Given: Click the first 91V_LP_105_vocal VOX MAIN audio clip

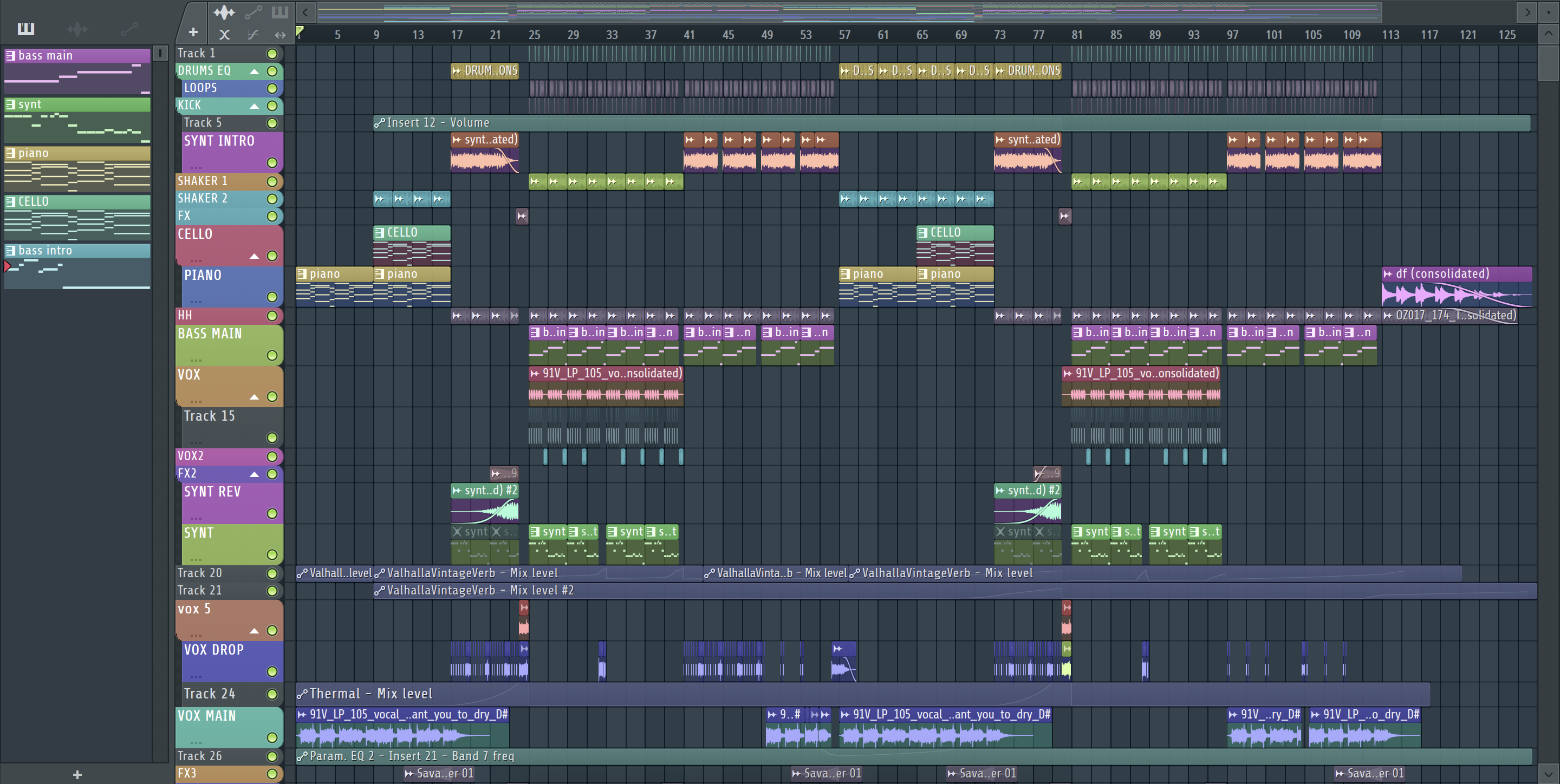Looking at the screenshot, I should (402, 727).
